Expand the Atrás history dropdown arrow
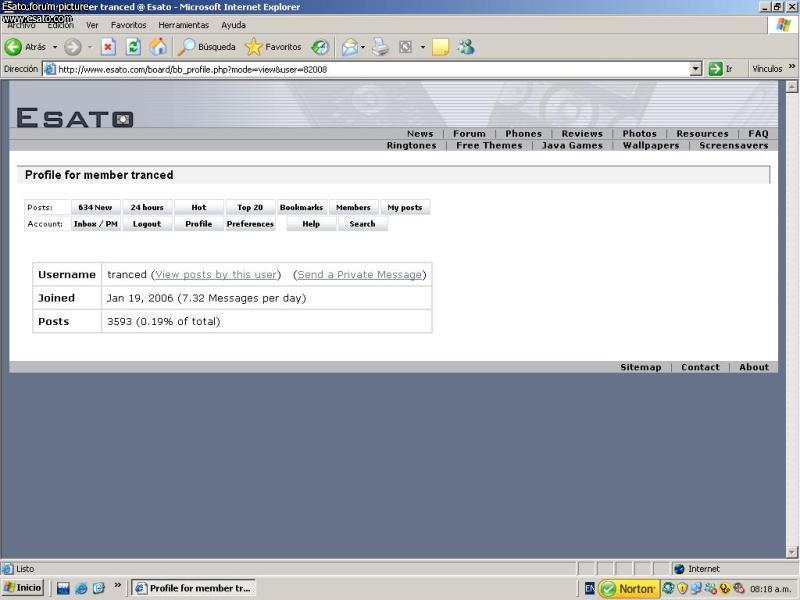 coord(55,47)
